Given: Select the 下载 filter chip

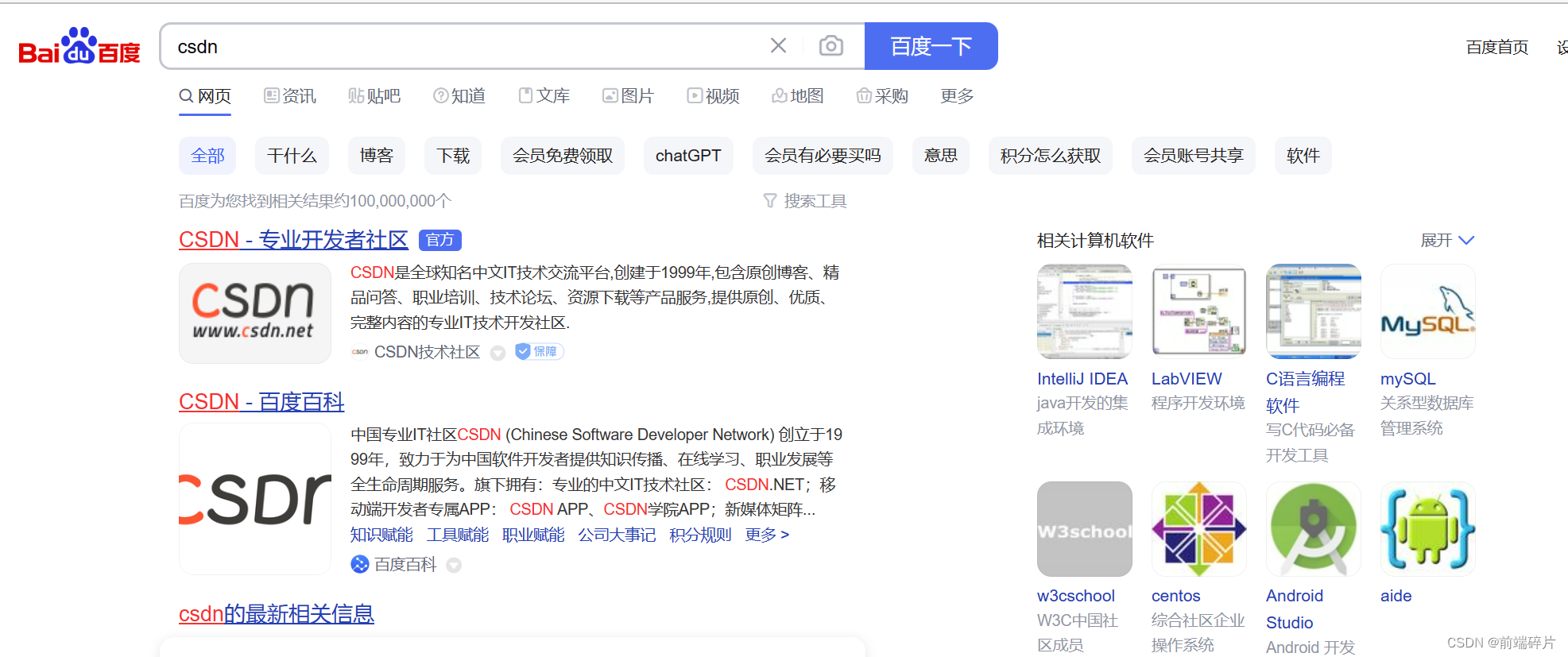Looking at the screenshot, I should [453, 156].
